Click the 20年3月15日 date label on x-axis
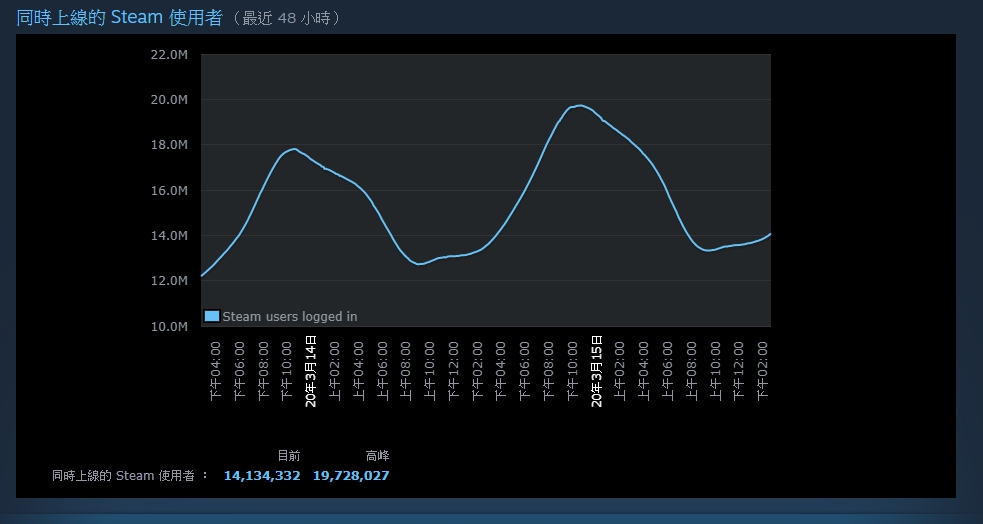The height and width of the screenshot is (524, 983). point(596,371)
